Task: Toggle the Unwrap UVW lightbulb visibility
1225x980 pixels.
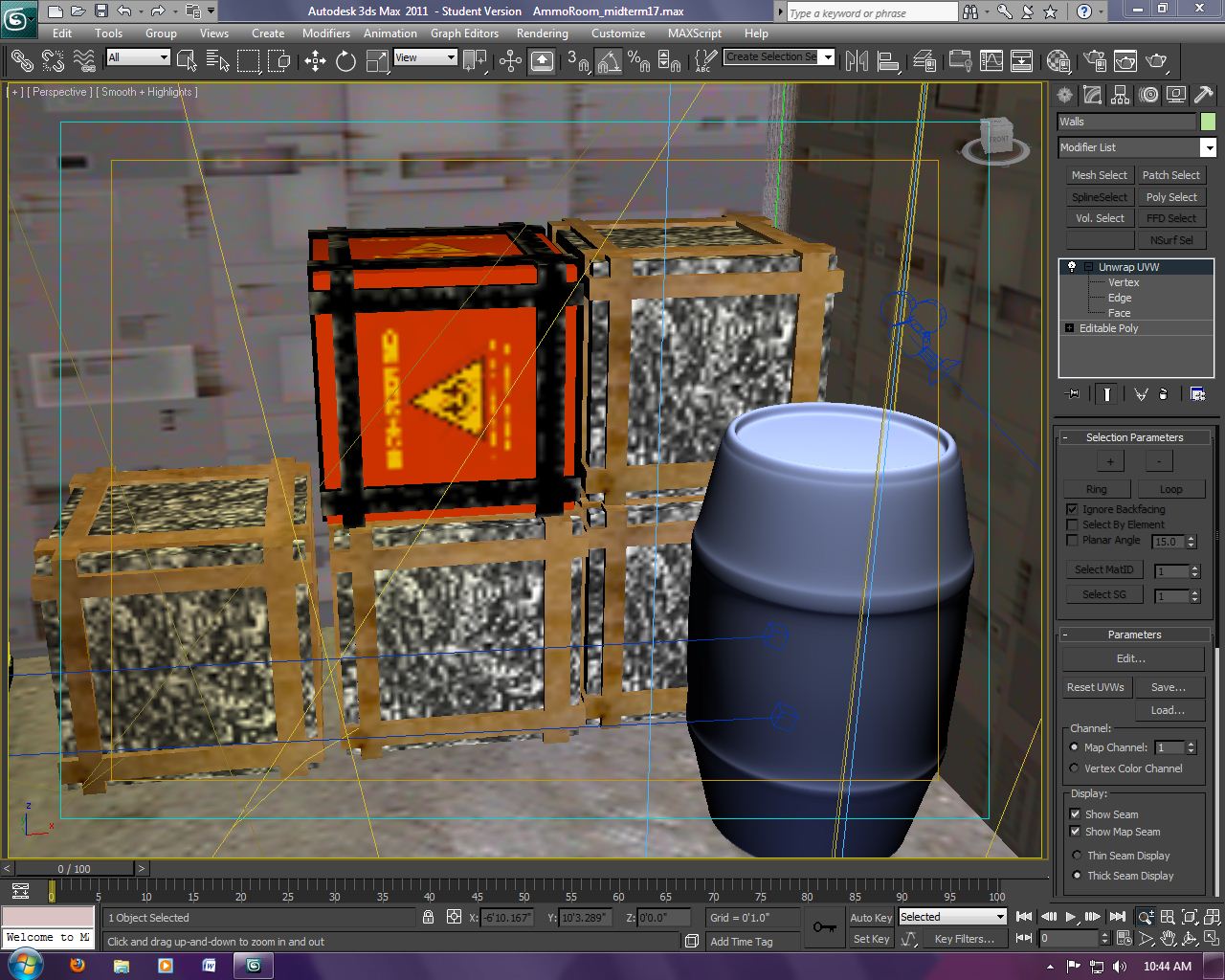Action: click(1072, 267)
